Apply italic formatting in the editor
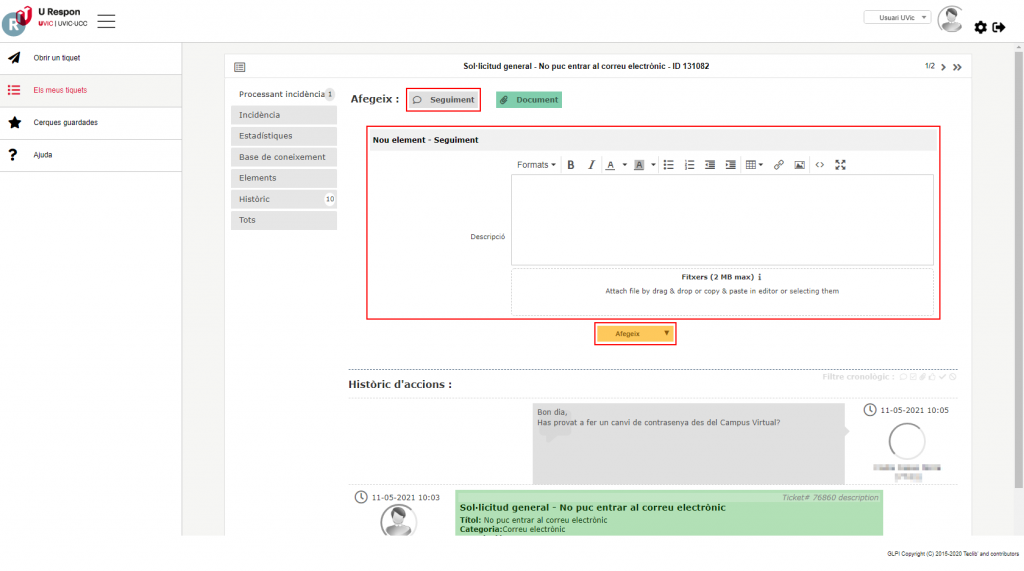 (x=591, y=165)
